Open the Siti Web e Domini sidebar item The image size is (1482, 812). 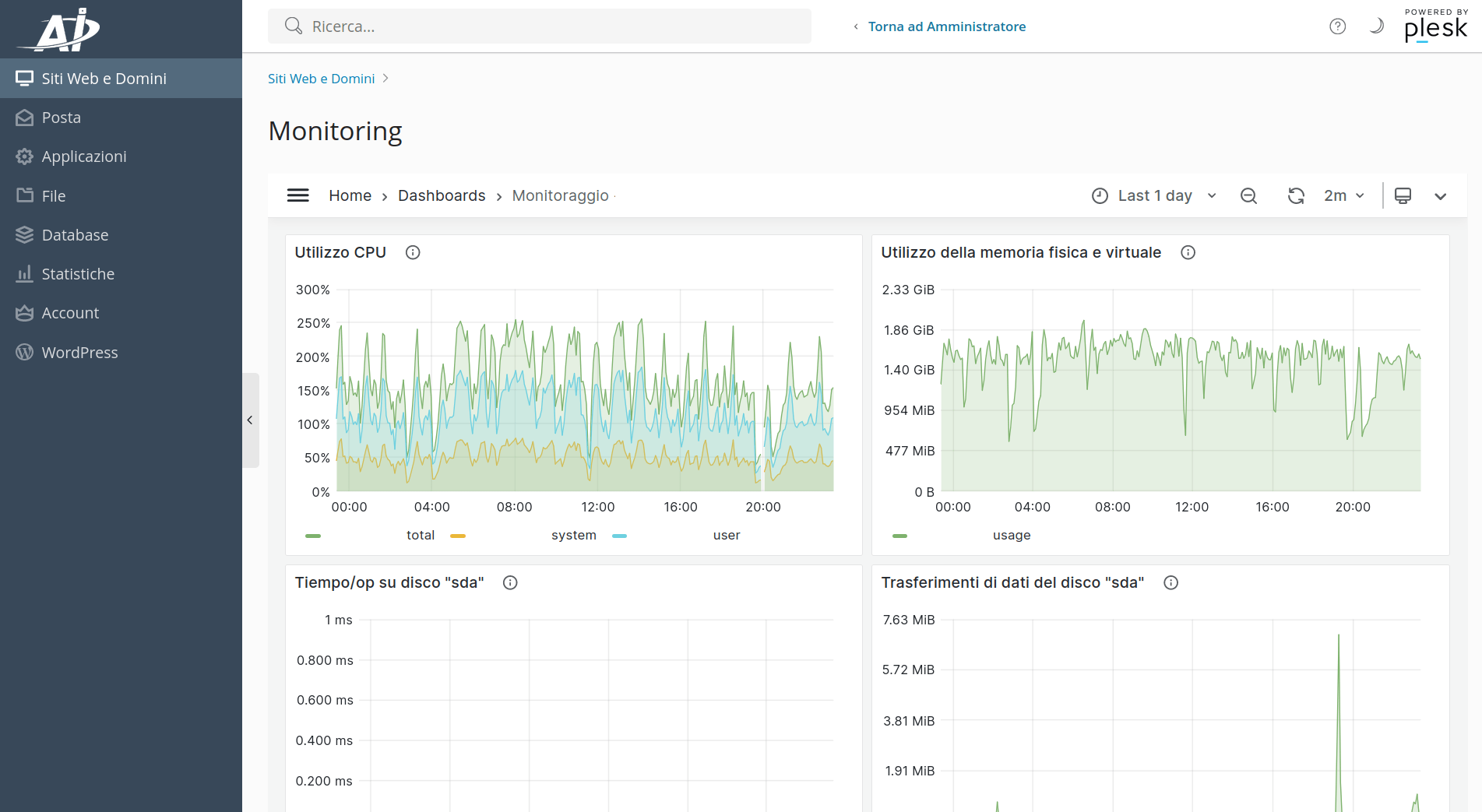[121, 79]
